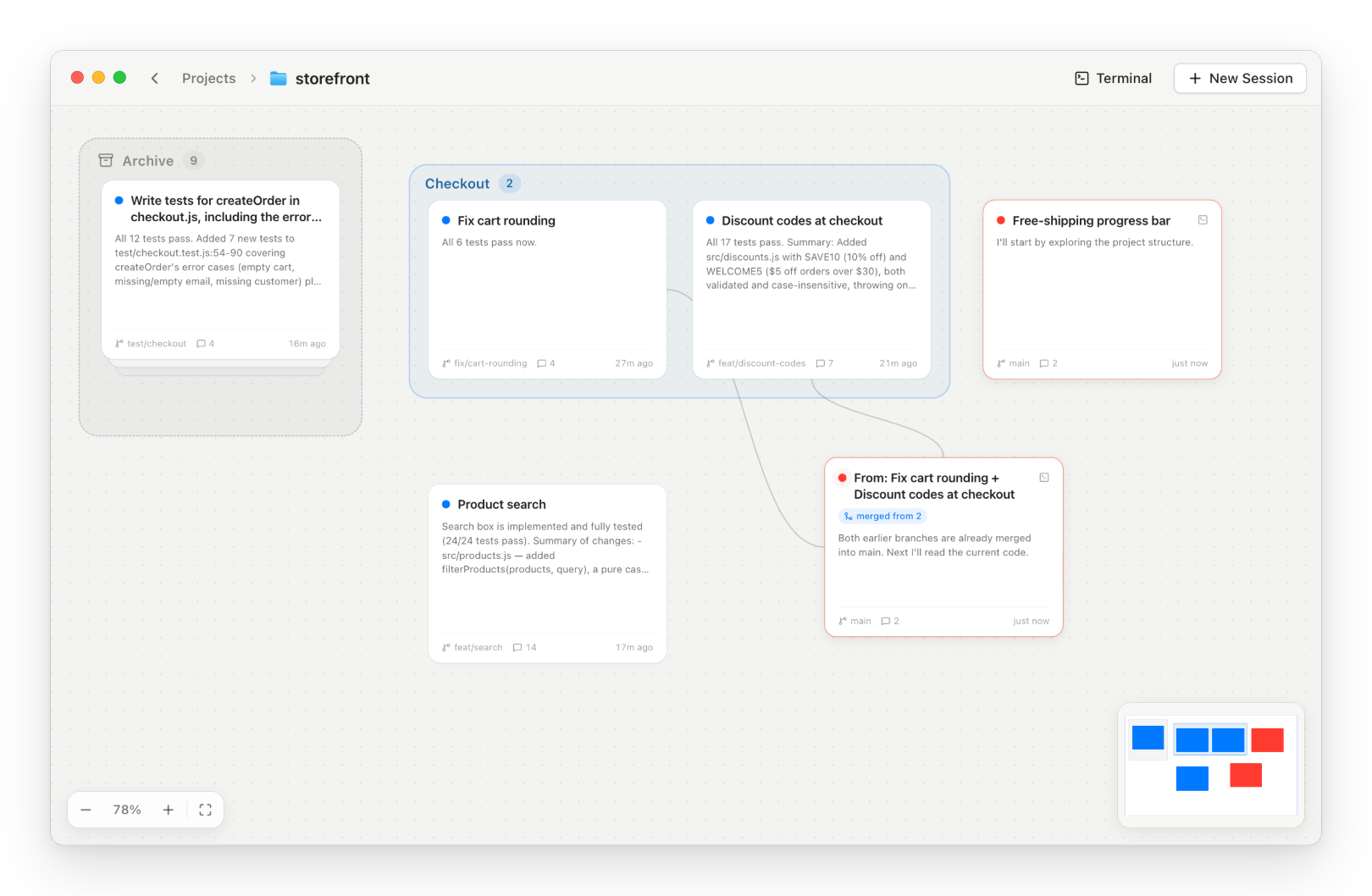Open the Product search session card
Screen dimensions: 1372x896
click(547, 573)
